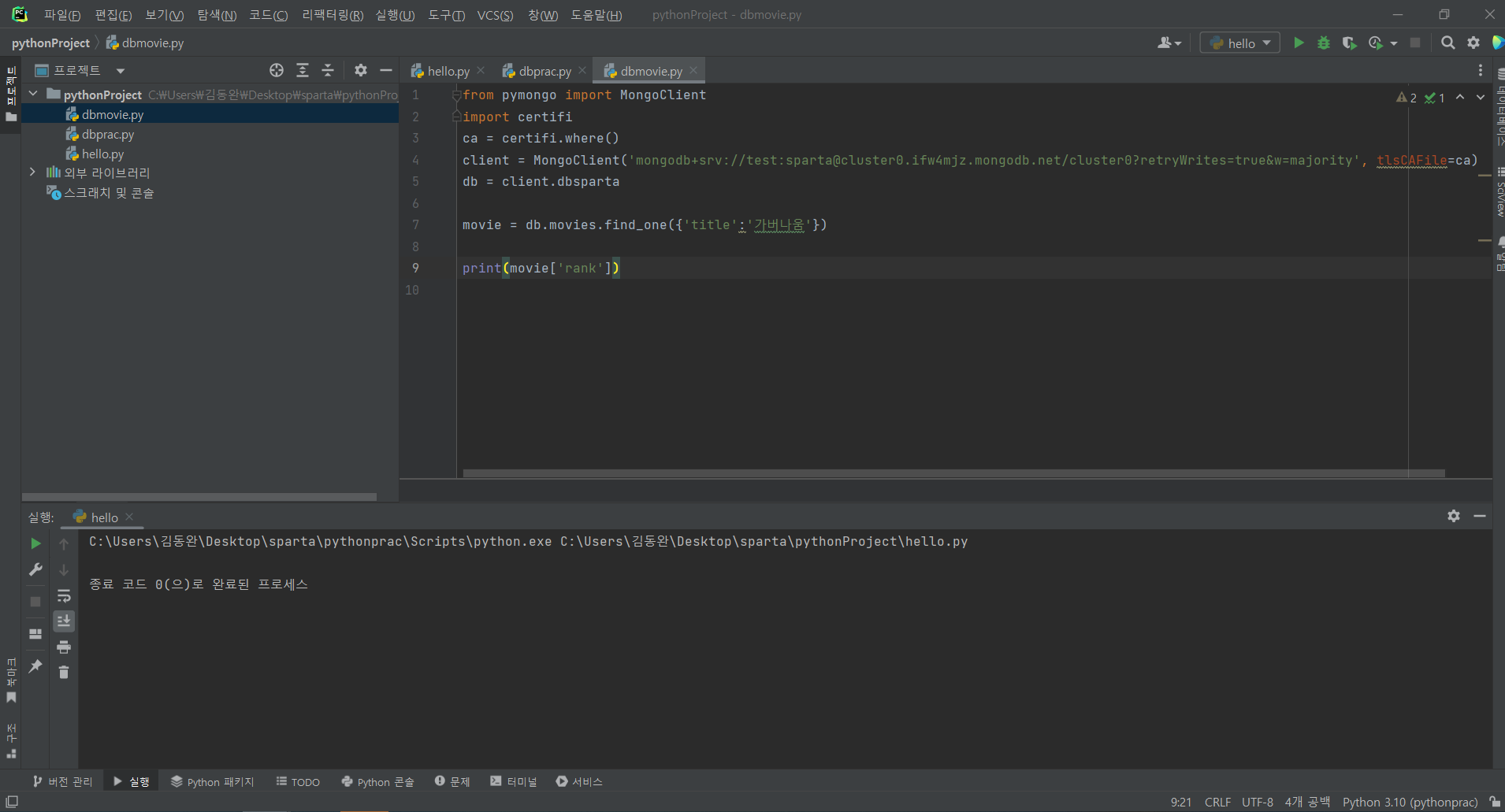Open Python Console tool window

377,781
